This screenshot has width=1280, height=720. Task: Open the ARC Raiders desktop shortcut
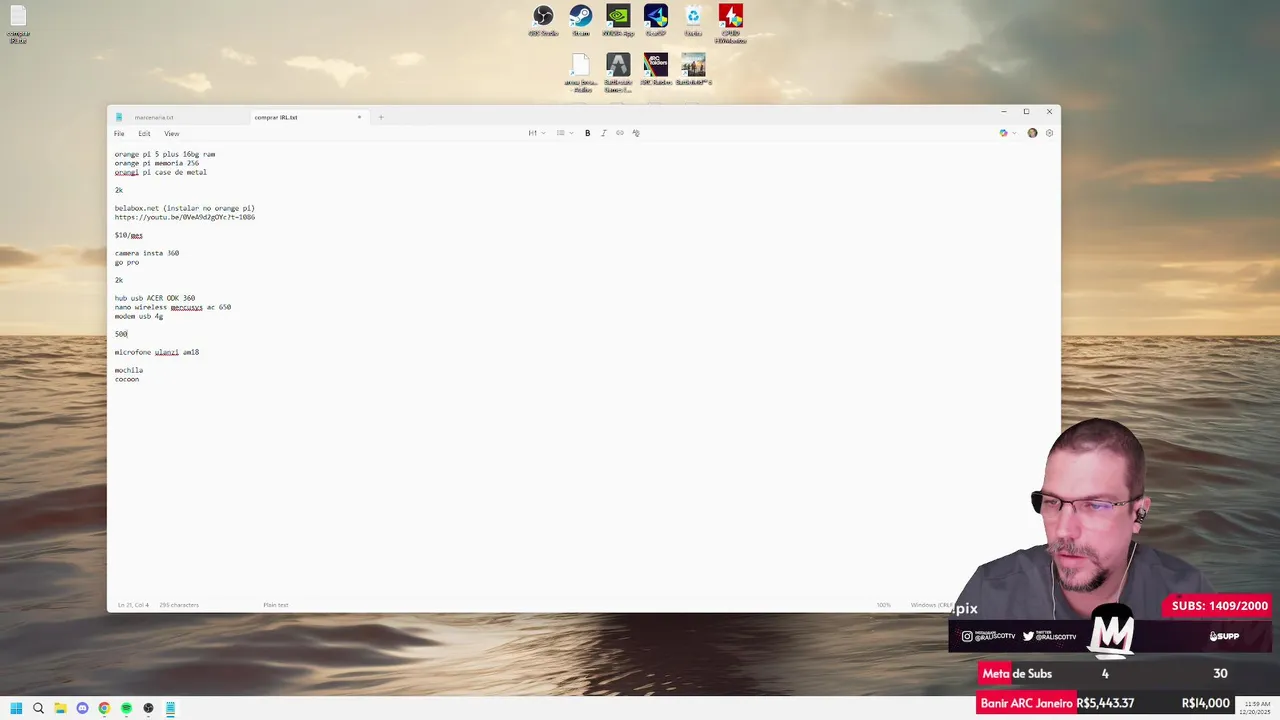click(x=656, y=70)
